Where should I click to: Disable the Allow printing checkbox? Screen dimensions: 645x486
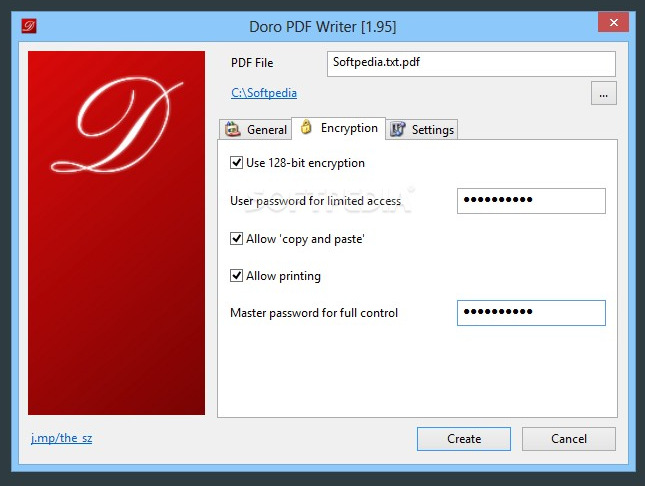[236, 275]
